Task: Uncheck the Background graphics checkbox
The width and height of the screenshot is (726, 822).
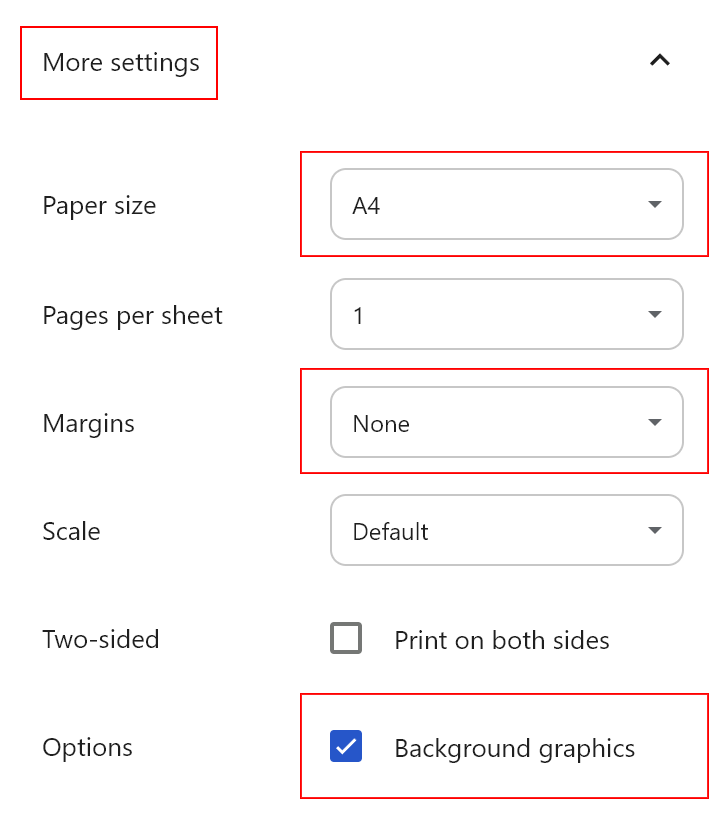Action: click(x=346, y=746)
